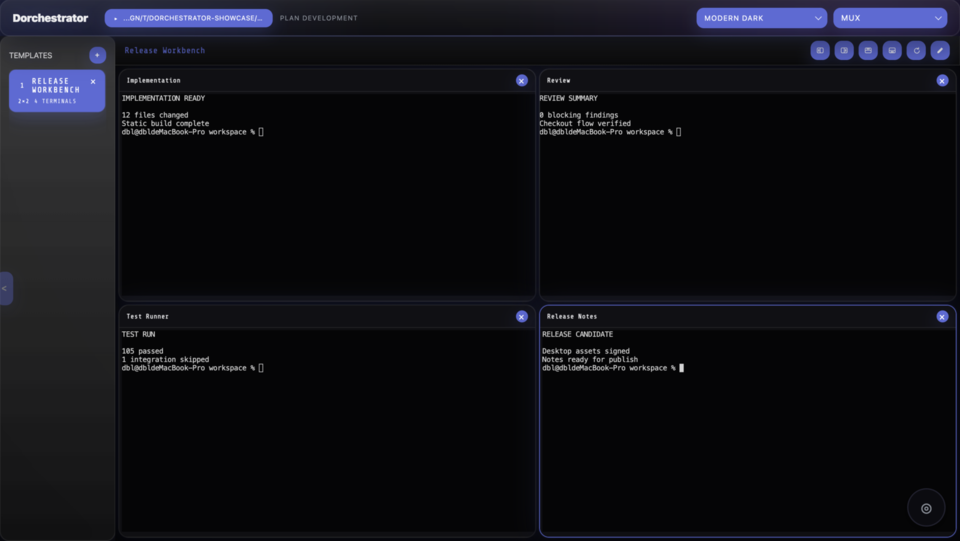
Task: Focus the Test Runner pane shell prompt
Action: click(x=192, y=368)
